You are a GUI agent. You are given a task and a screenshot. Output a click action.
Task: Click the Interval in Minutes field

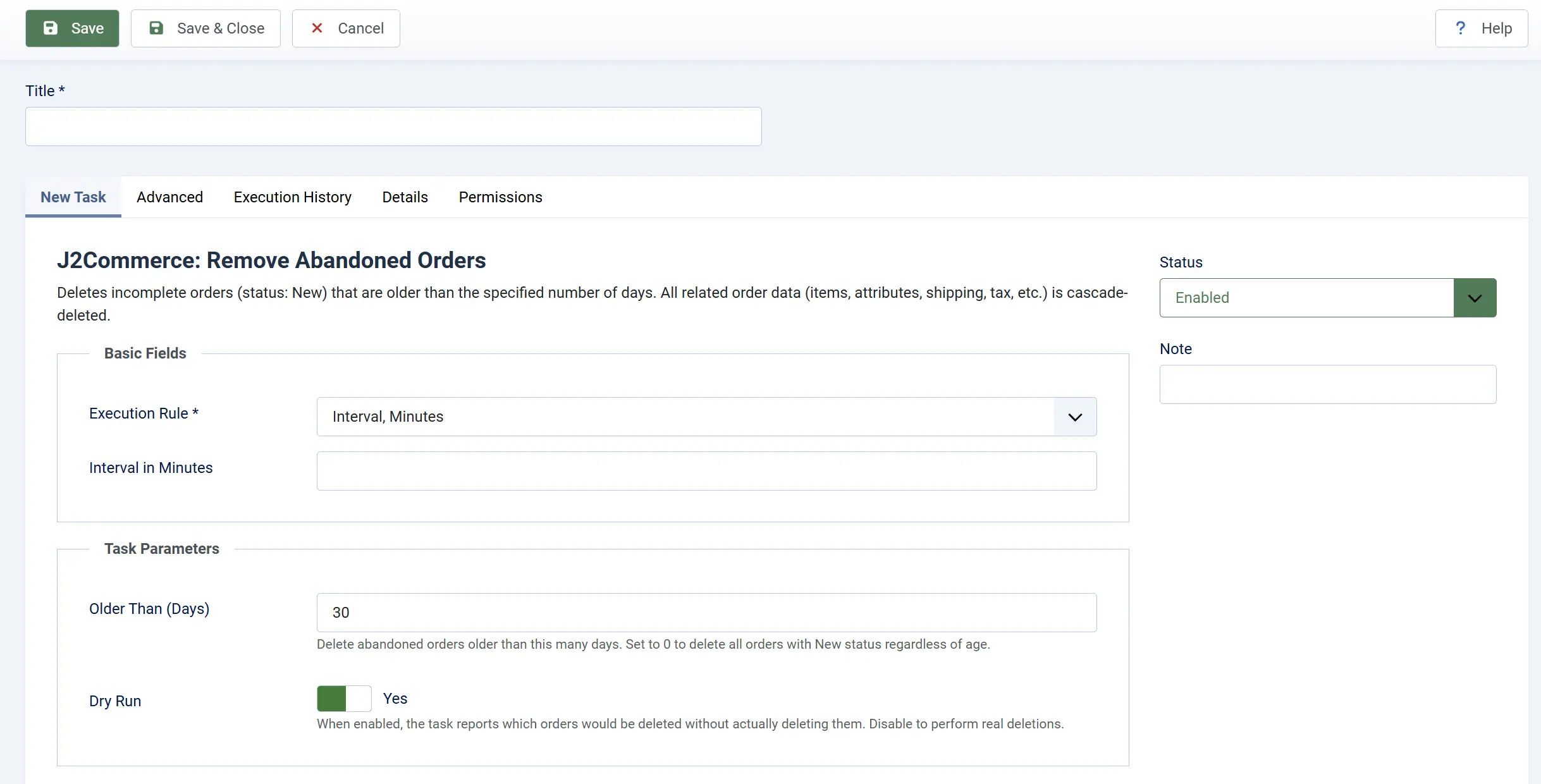[x=706, y=471]
